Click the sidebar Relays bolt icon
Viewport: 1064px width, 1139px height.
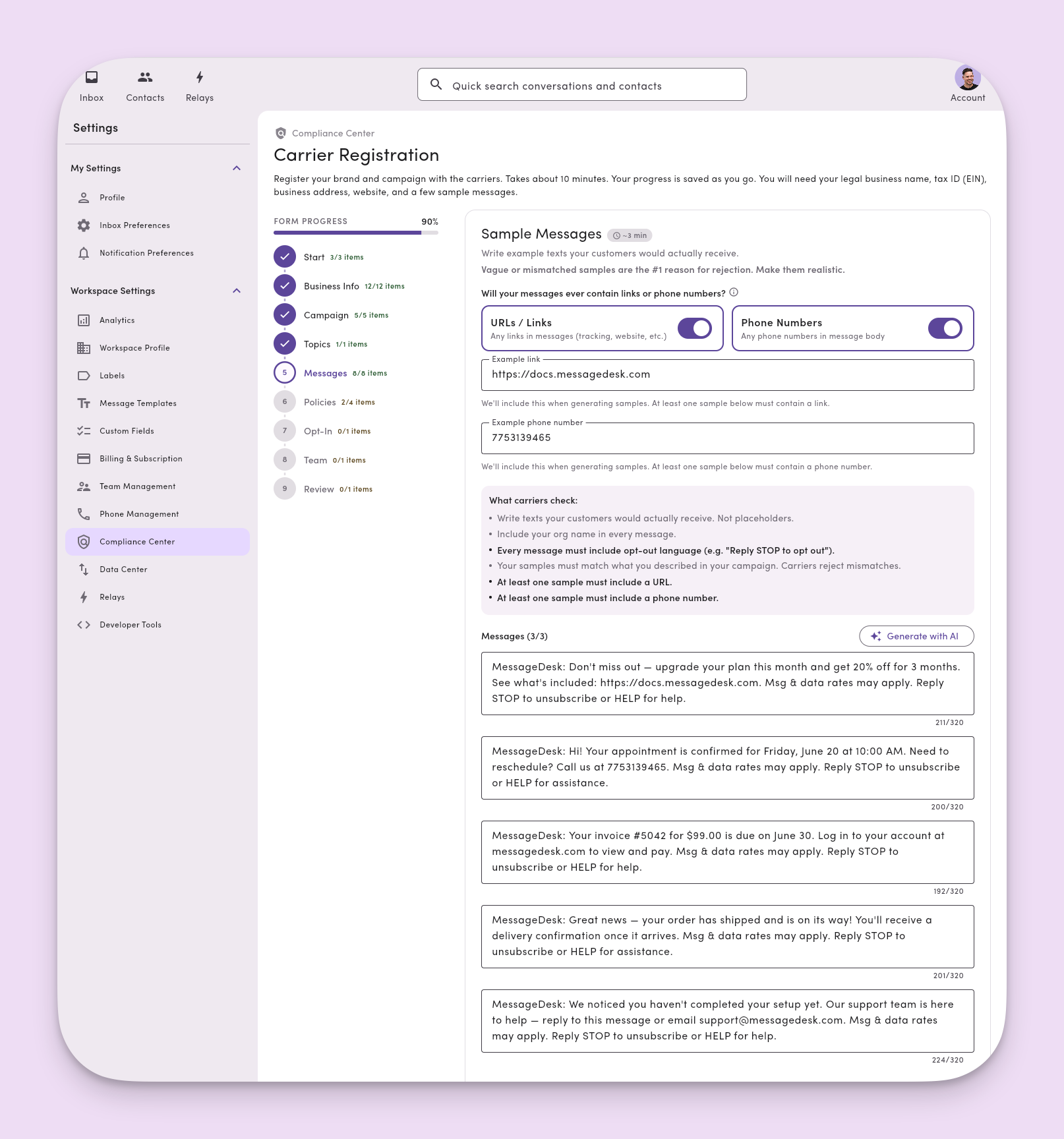[x=84, y=597]
